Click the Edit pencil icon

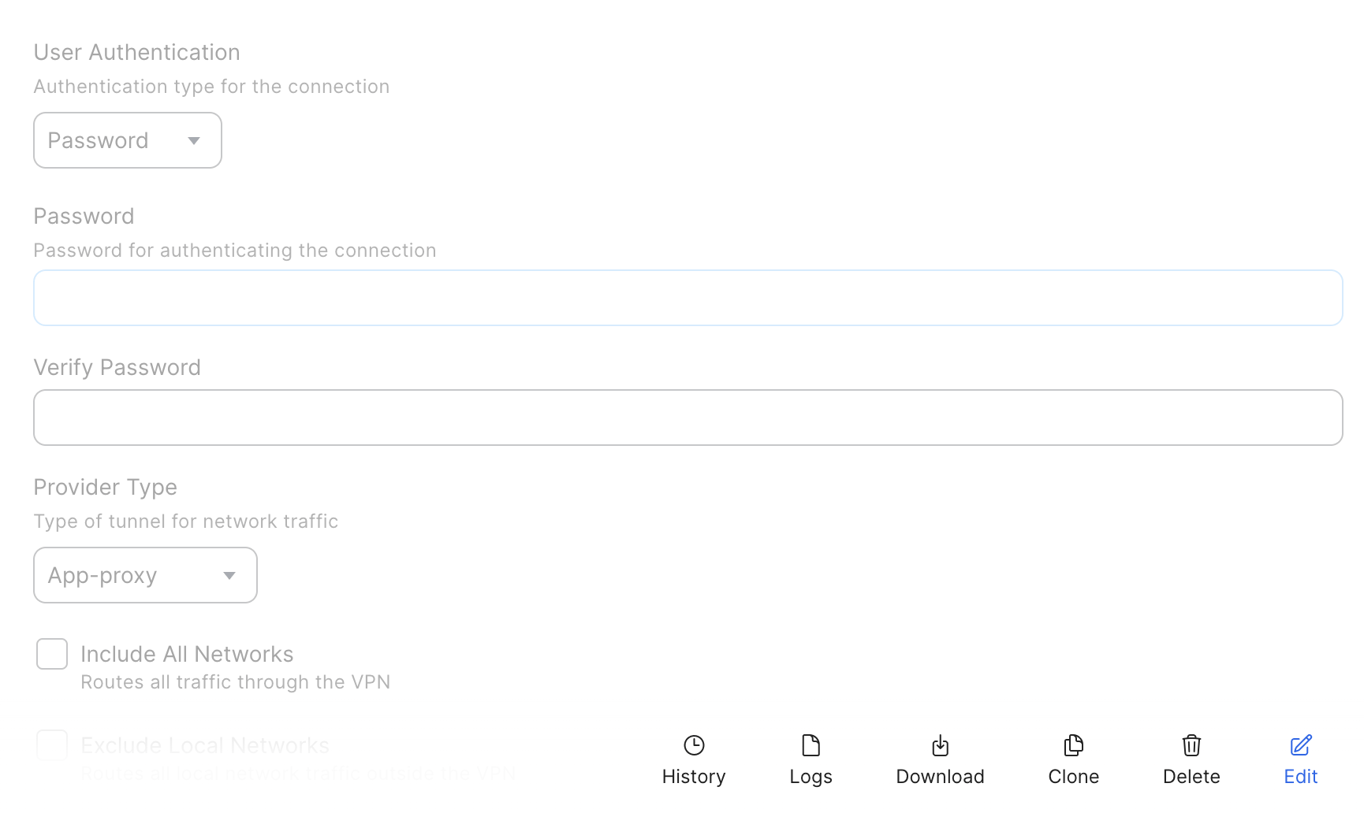click(1301, 745)
